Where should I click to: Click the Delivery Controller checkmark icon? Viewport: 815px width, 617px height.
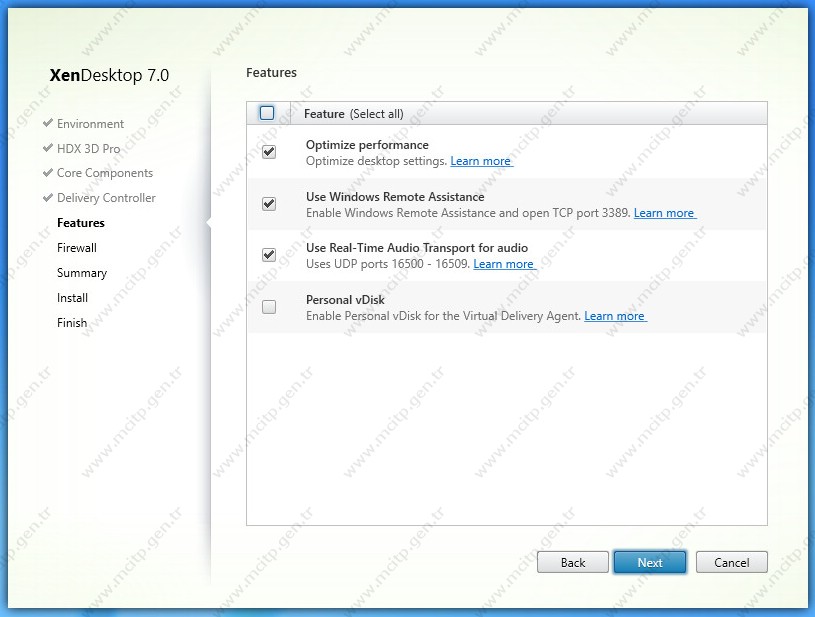coord(48,197)
